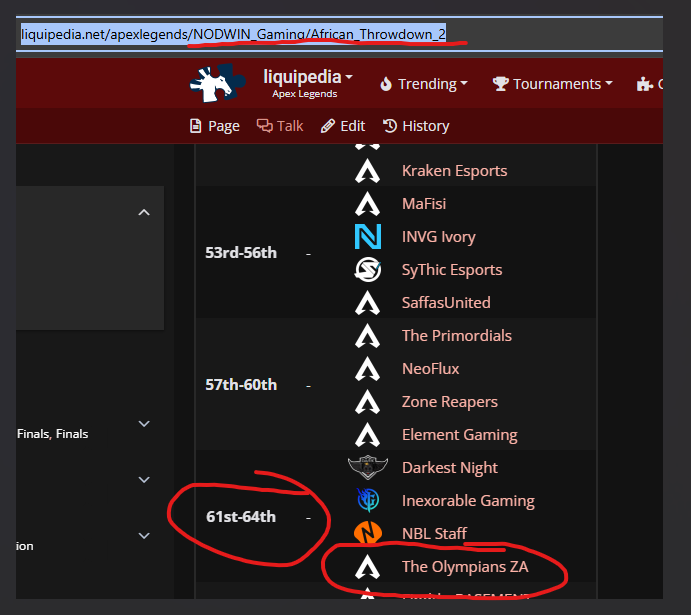Click the Apex icon next to Kraken Esports
691x615 pixels.
pyautogui.click(x=368, y=171)
